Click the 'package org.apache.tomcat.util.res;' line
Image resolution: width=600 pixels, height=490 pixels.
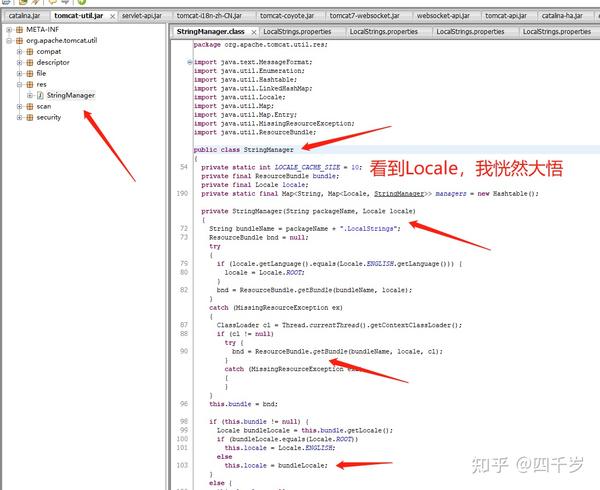pyautogui.click(x=261, y=45)
